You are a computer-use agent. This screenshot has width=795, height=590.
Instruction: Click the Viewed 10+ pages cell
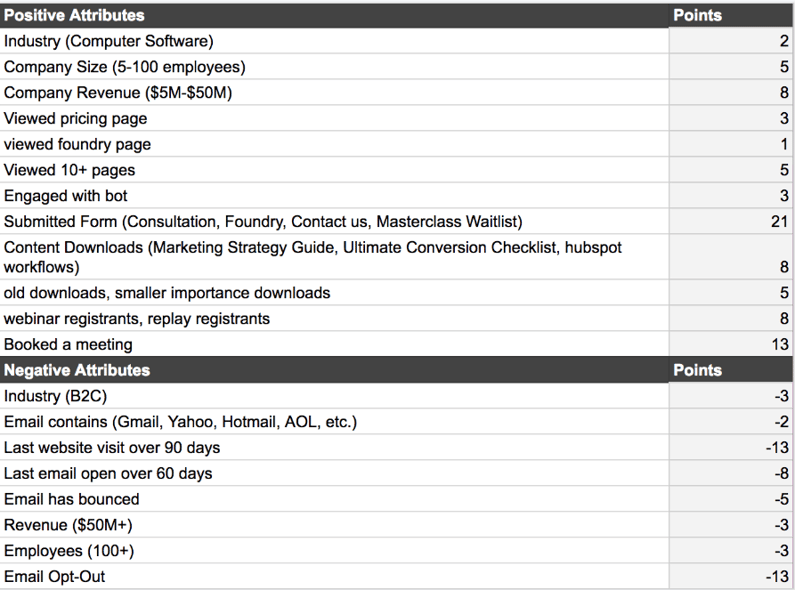(x=334, y=170)
